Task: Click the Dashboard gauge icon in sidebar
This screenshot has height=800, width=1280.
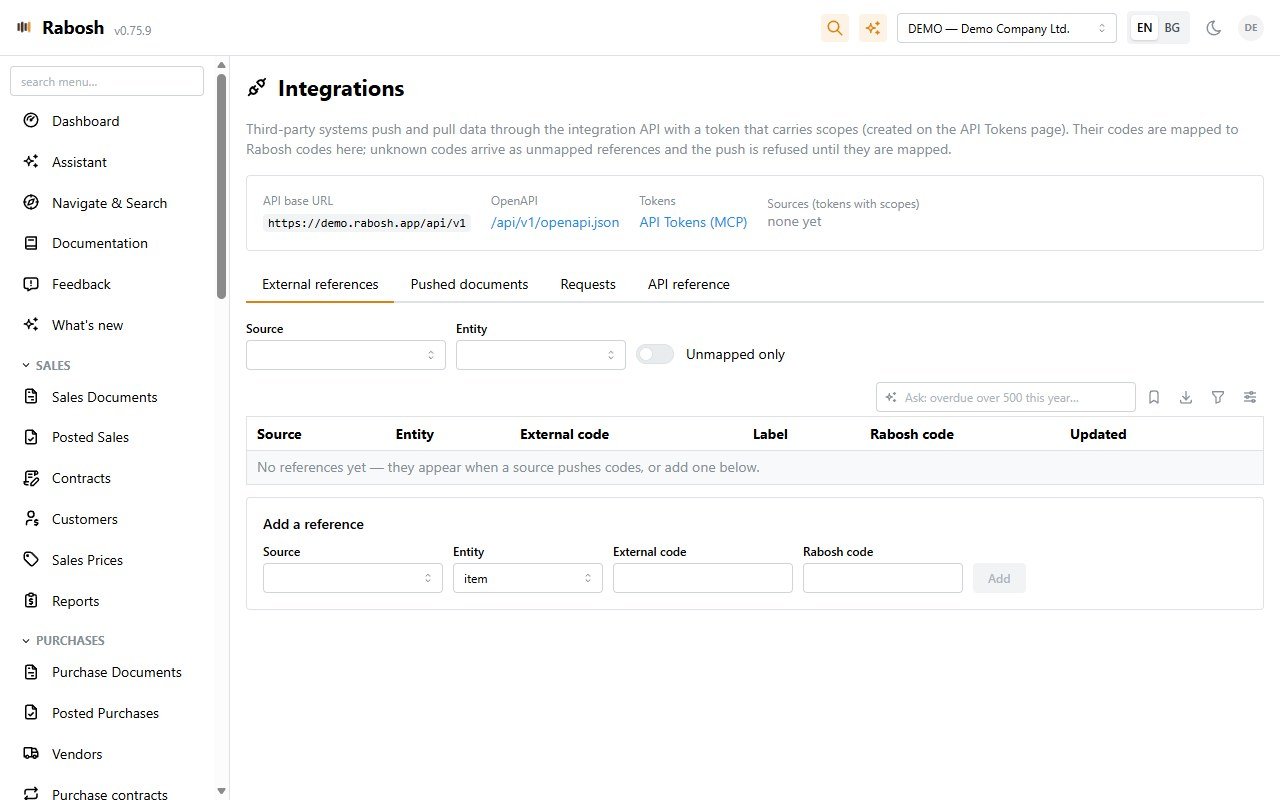Action: [x=31, y=121]
